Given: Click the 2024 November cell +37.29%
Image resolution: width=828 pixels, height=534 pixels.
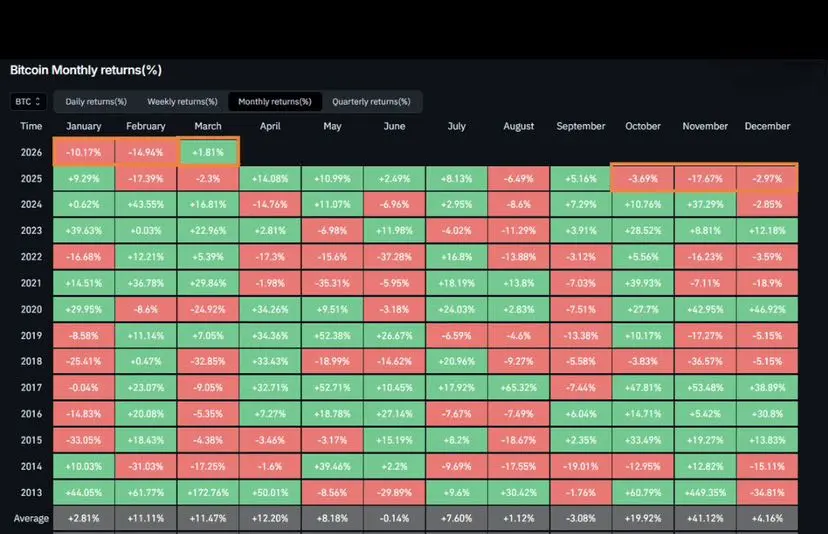Looking at the screenshot, I should tap(705, 204).
